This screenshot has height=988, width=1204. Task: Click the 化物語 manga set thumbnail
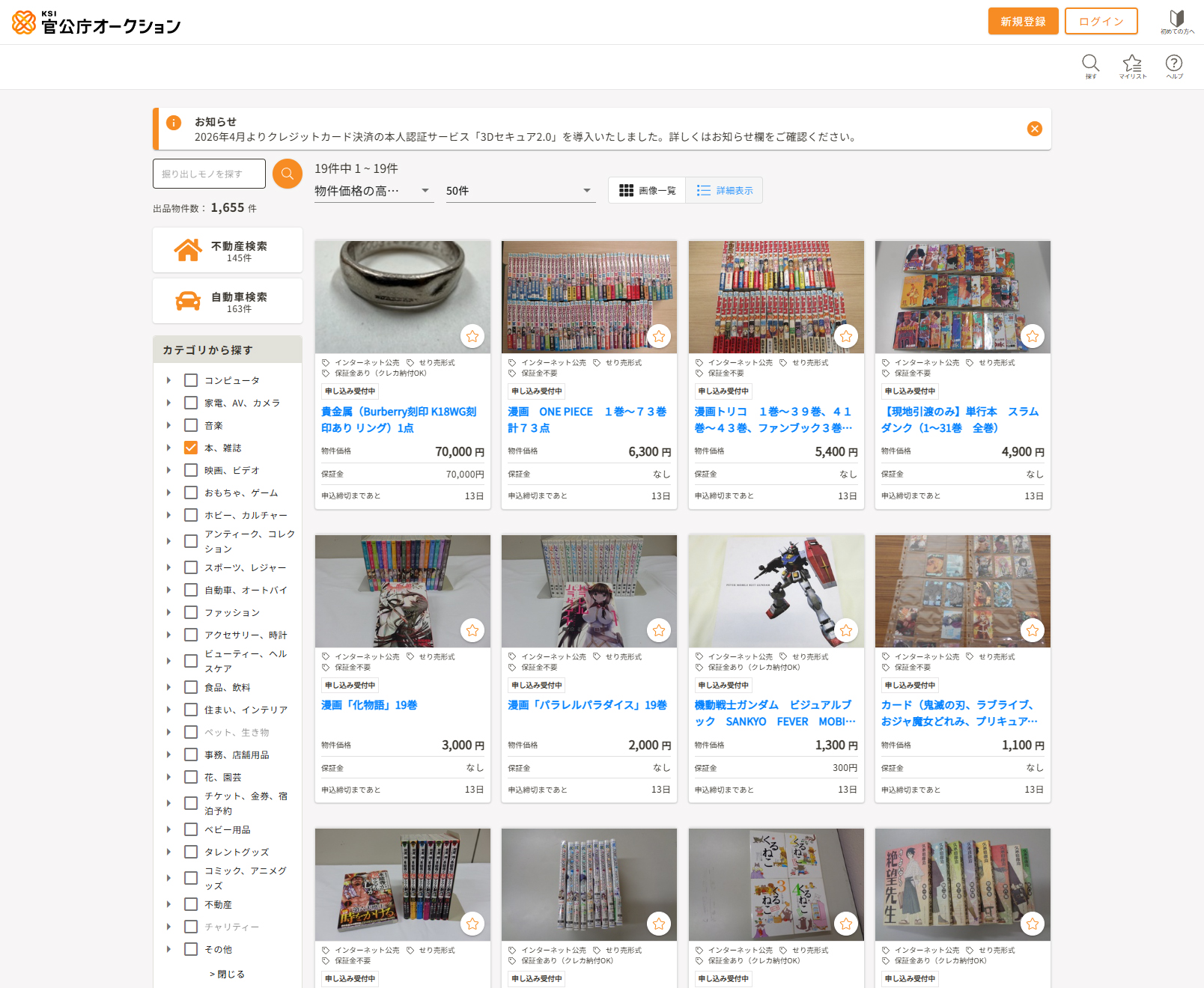coord(403,591)
